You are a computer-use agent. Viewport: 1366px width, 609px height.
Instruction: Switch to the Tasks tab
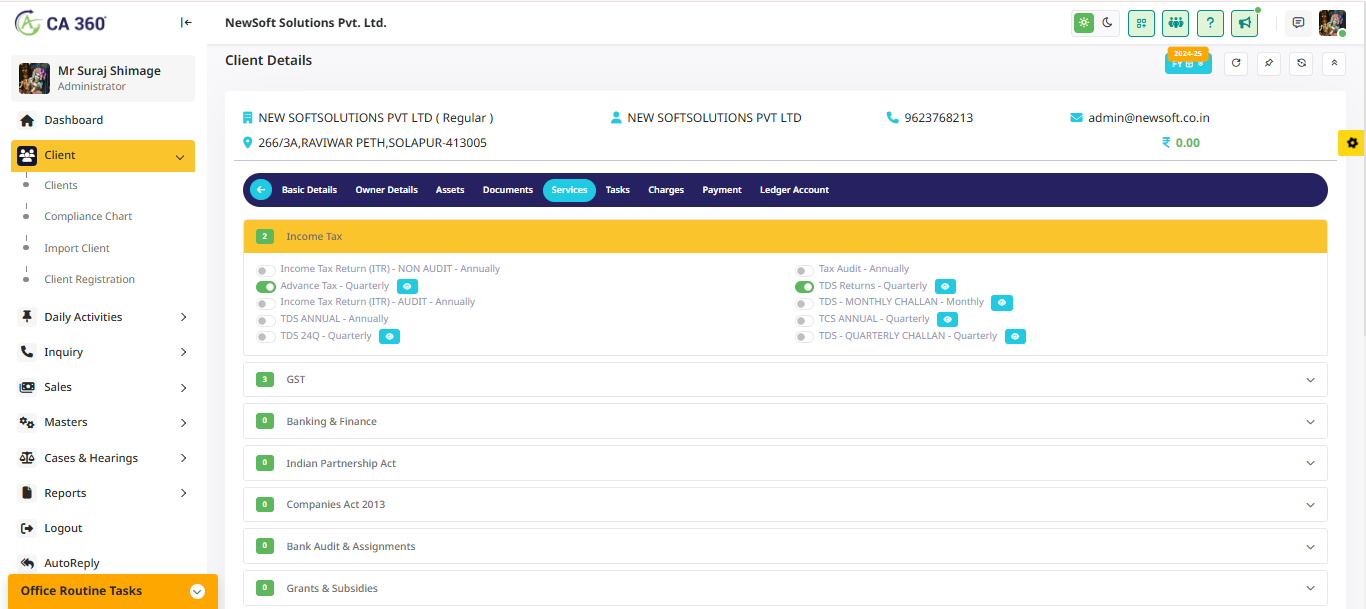(618, 190)
